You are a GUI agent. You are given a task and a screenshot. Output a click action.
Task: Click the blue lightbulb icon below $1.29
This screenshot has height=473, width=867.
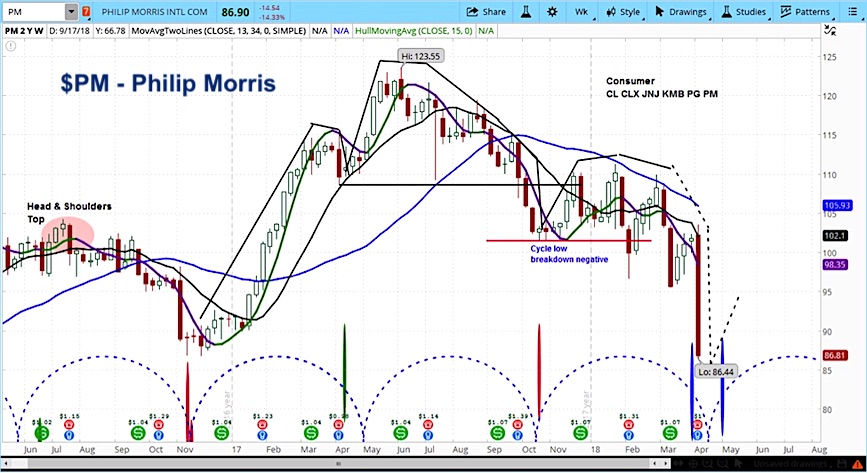pos(159,435)
